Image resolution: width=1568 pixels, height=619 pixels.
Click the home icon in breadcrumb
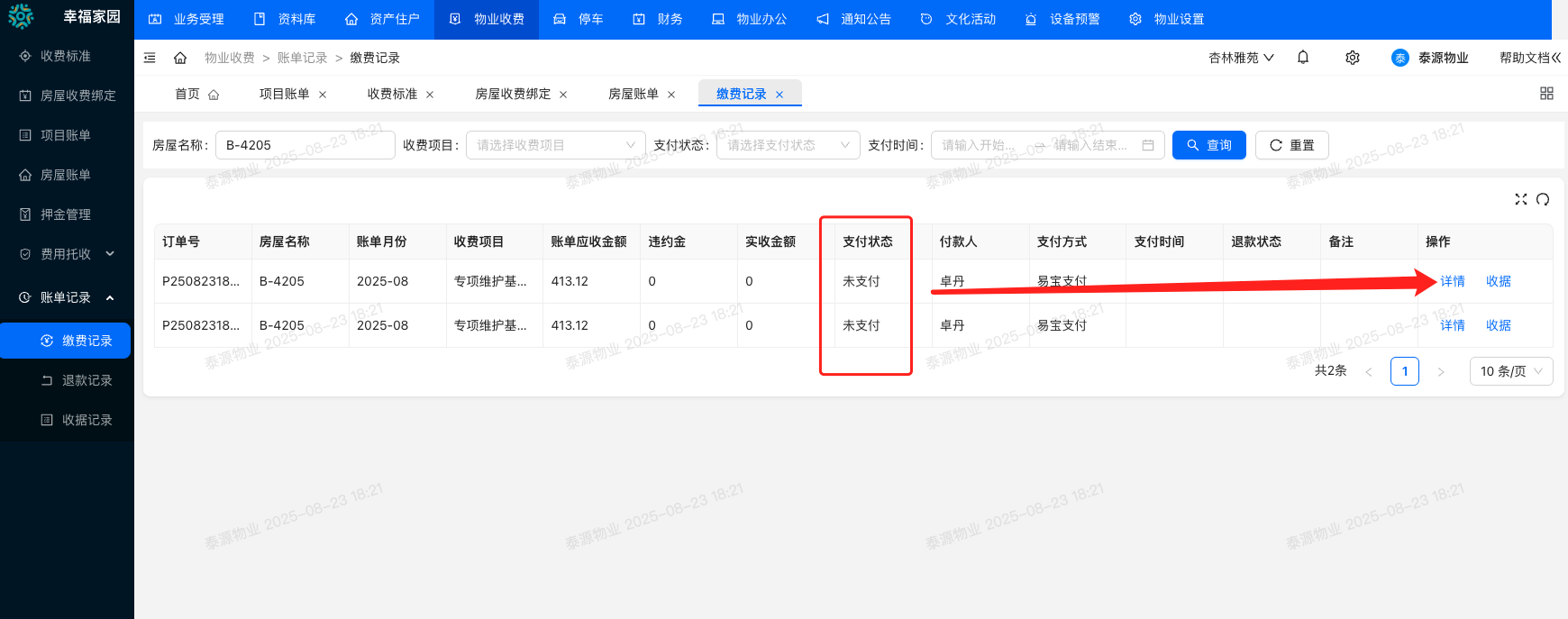click(180, 58)
